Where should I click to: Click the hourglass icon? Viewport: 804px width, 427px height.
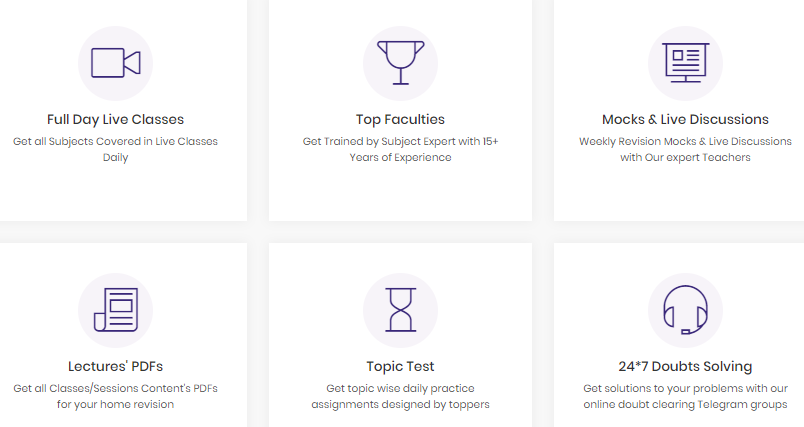[x=400, y=310]
